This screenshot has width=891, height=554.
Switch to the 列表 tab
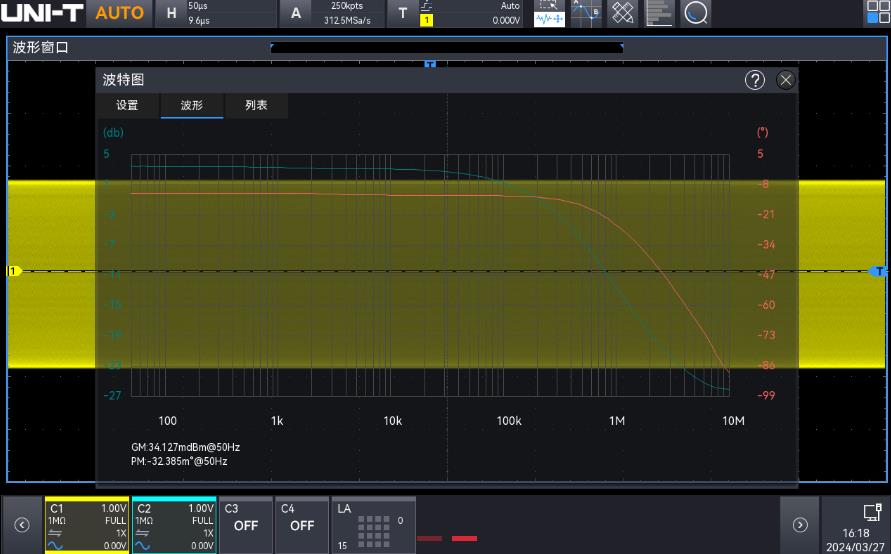click(x=256, y=105)
